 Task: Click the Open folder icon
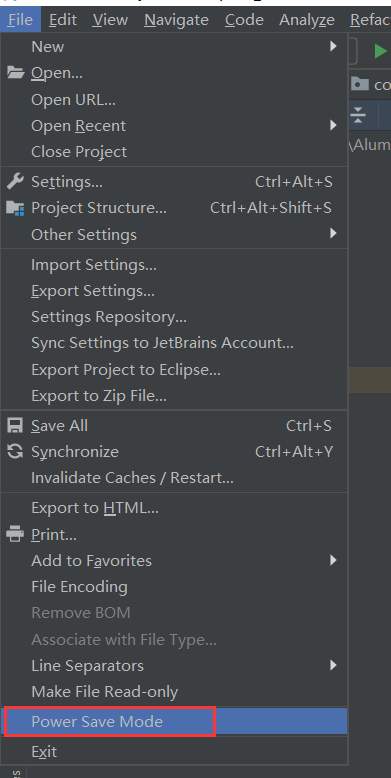[15, 73]
